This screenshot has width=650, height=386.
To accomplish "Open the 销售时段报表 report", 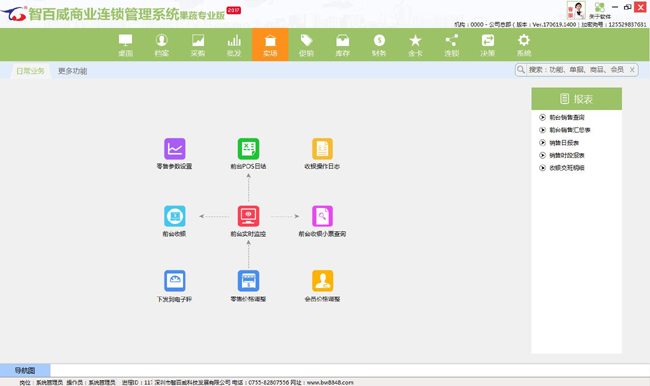I will [x=567, y=155].
